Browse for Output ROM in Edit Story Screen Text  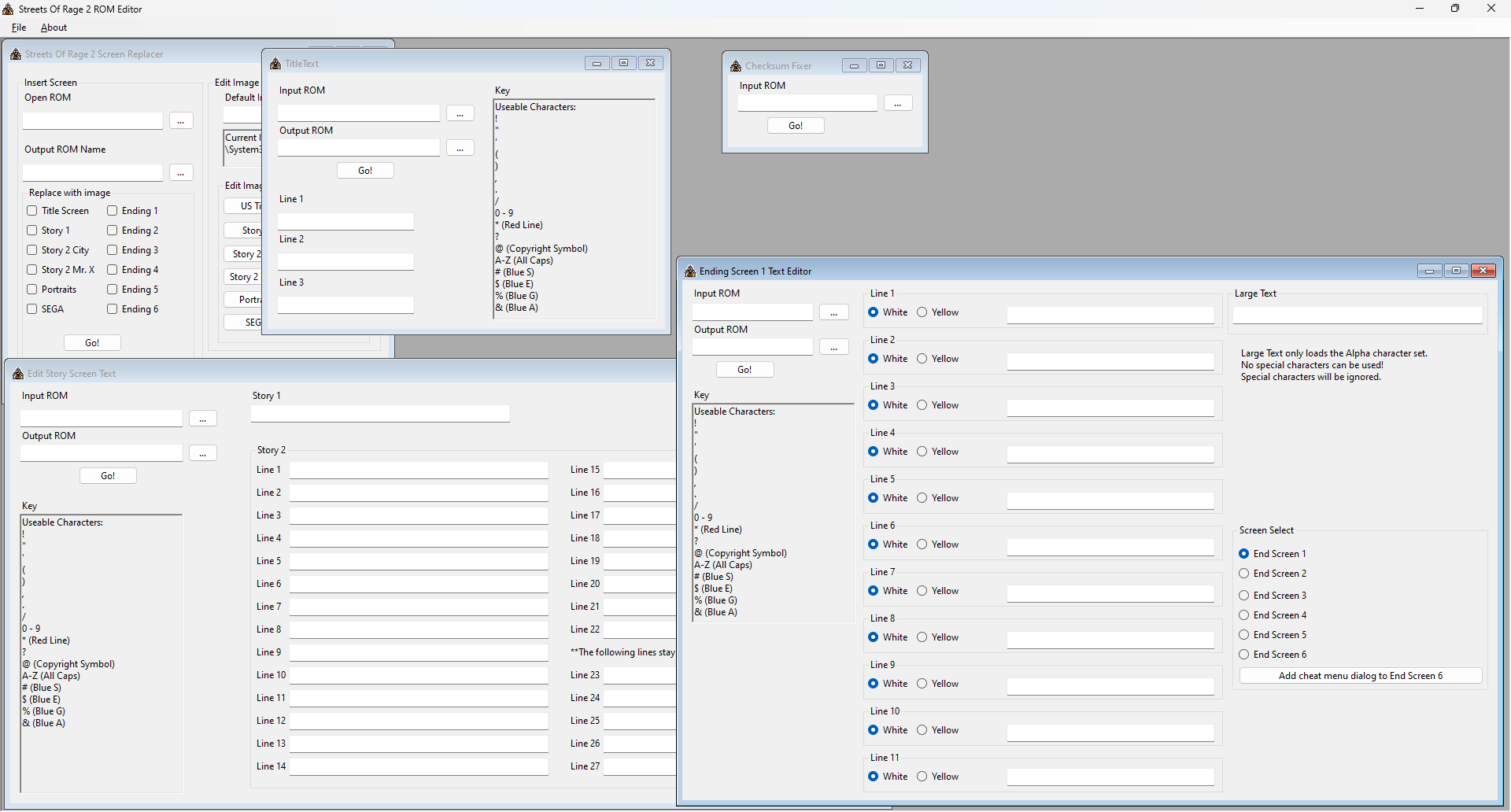tap(203, 453)
